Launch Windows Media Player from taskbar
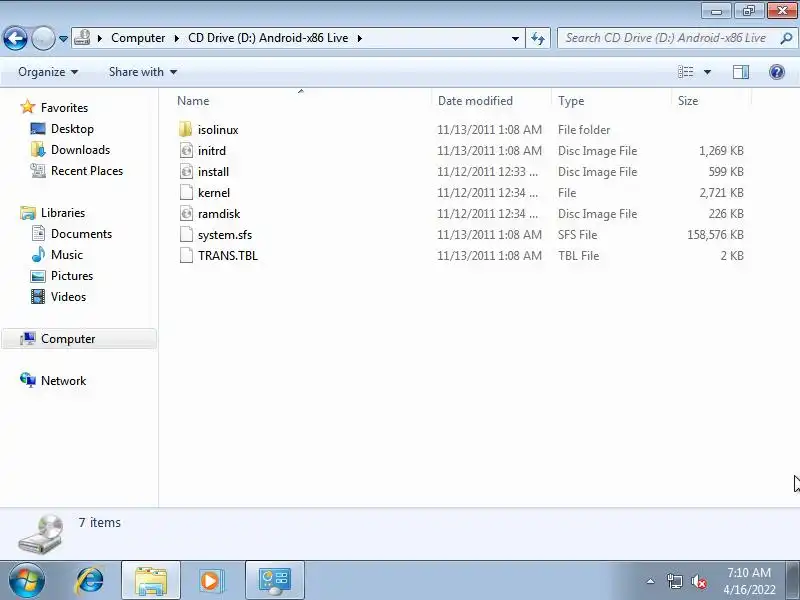 coord(210,581)
